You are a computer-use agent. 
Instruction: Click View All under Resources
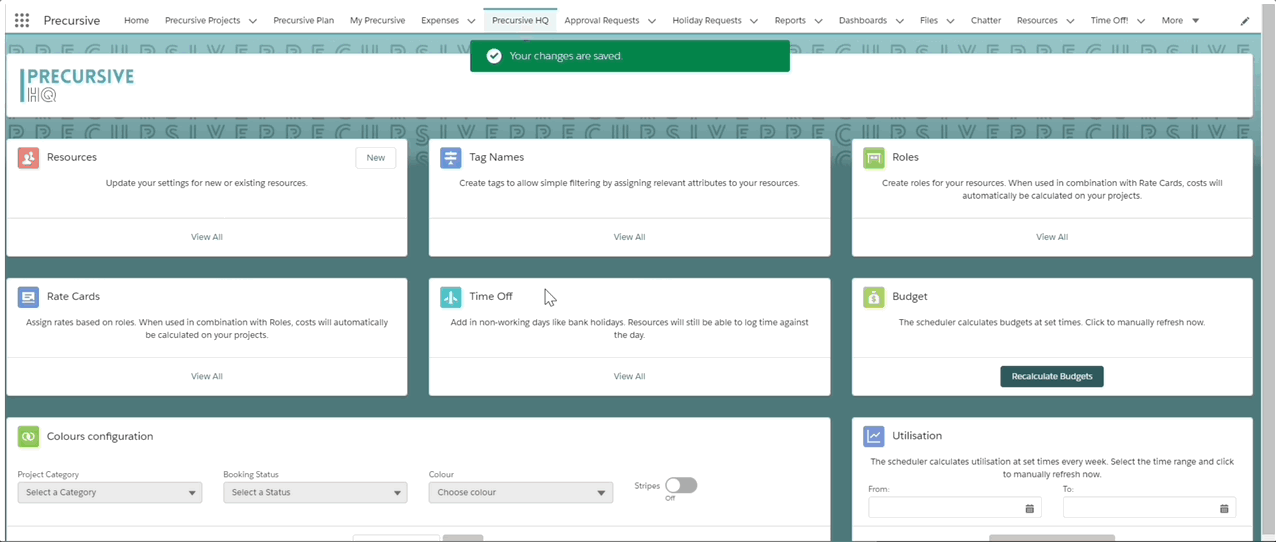tap(207, 237)
